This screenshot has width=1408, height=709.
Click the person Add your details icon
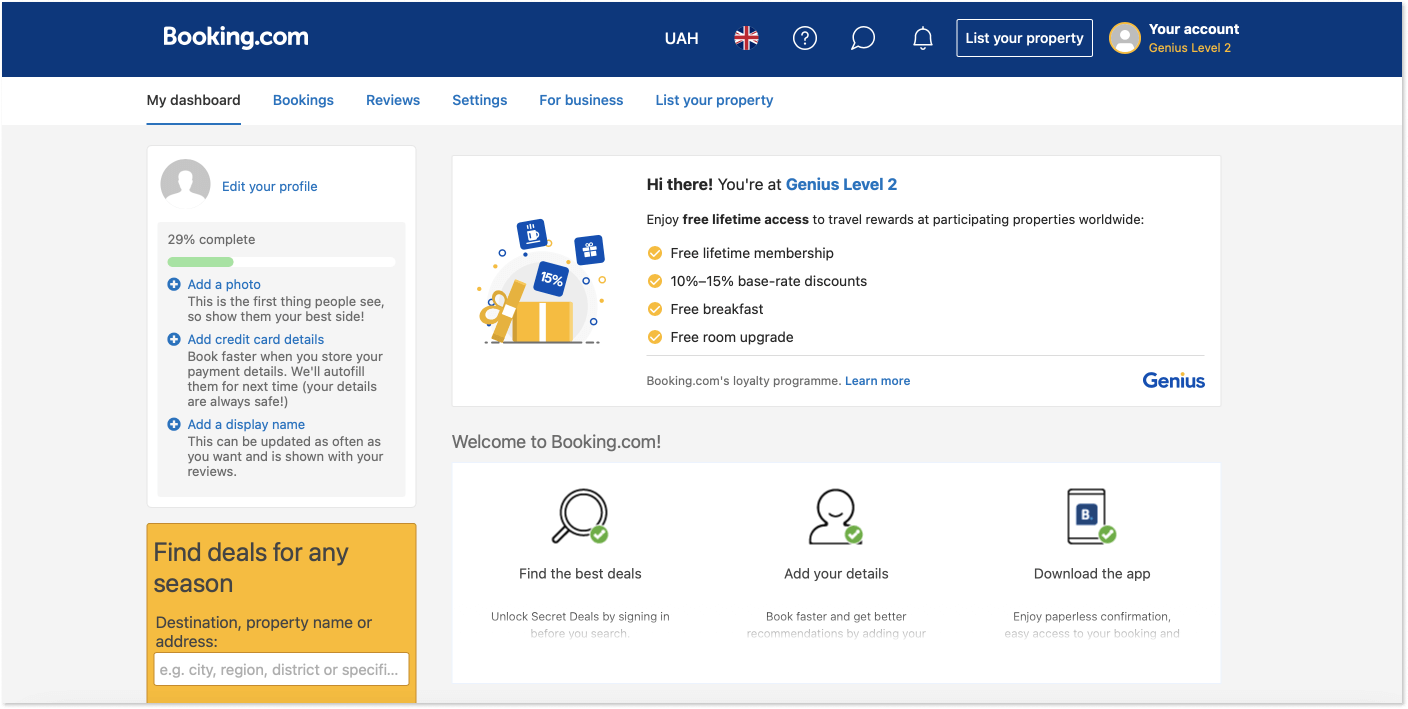pos(836,516)
